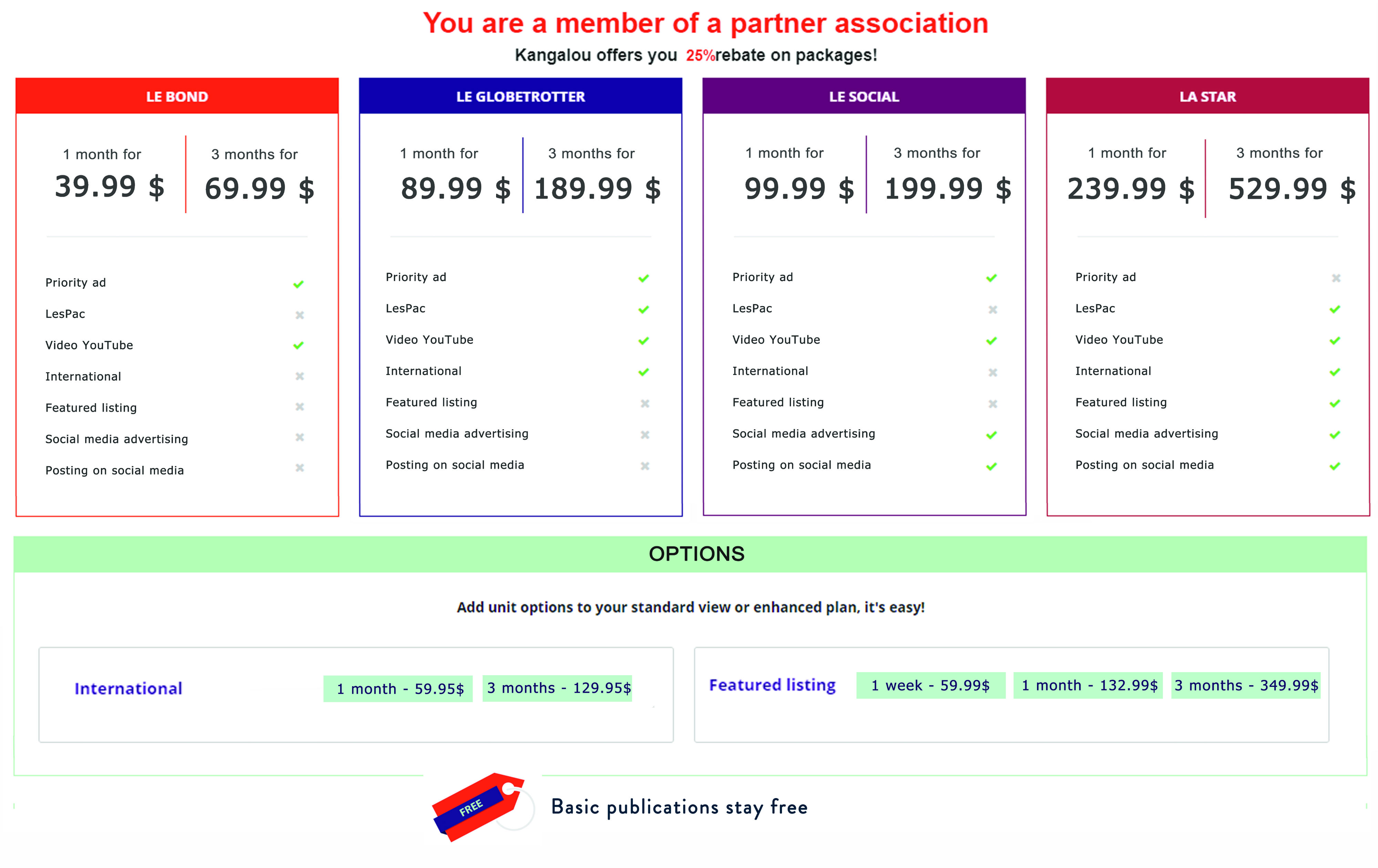Select International 1 month - 59.95$ option
This screenshot has width=1378, height=868.
coord(398,689)
